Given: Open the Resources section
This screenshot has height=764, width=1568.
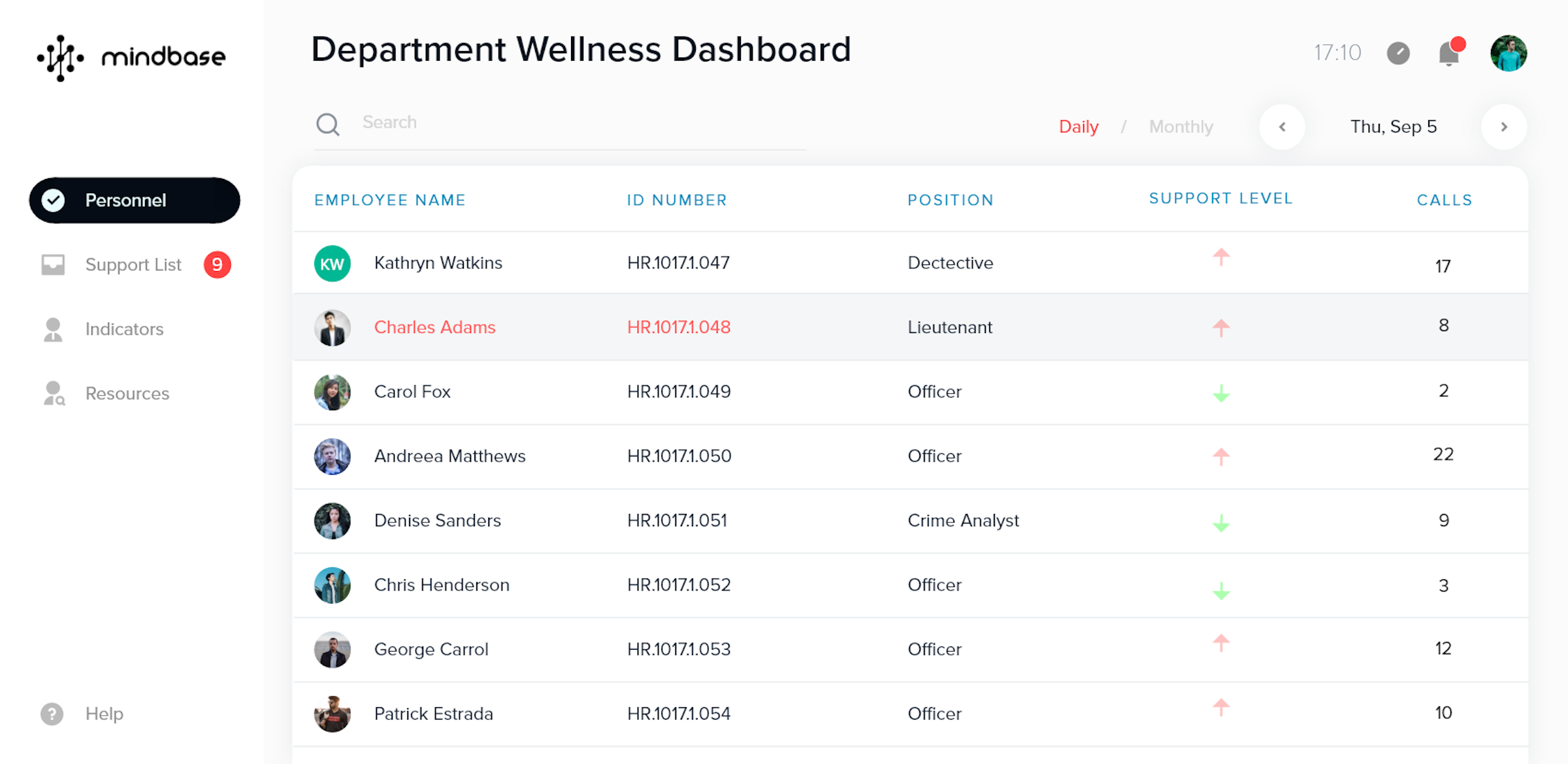Looking at the screenshot, I should (x=127, y=393).
